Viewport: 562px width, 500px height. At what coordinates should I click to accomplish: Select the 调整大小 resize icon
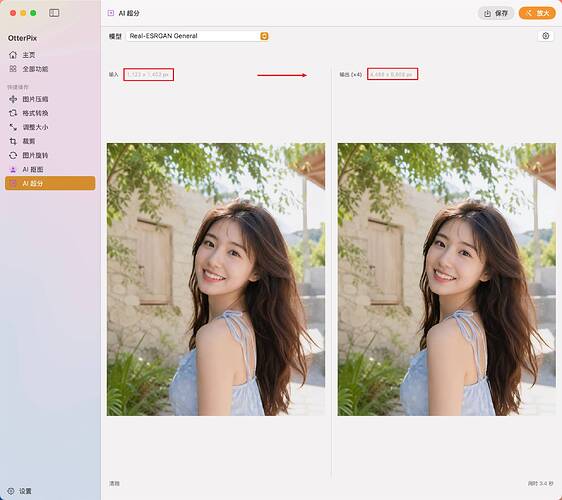click(x=13, y=127)
